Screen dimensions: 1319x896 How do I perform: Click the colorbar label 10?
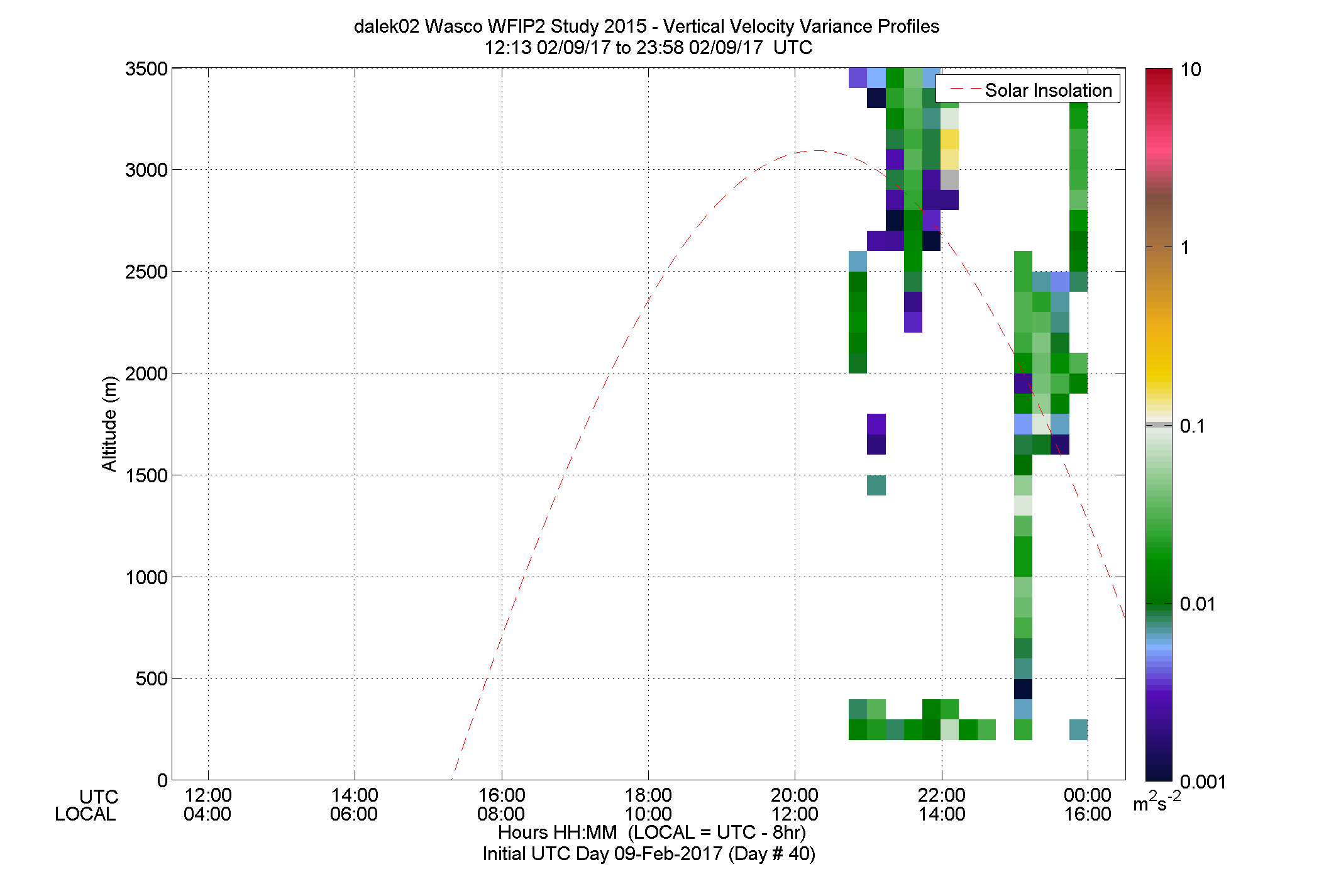(x=1191, y=69)
